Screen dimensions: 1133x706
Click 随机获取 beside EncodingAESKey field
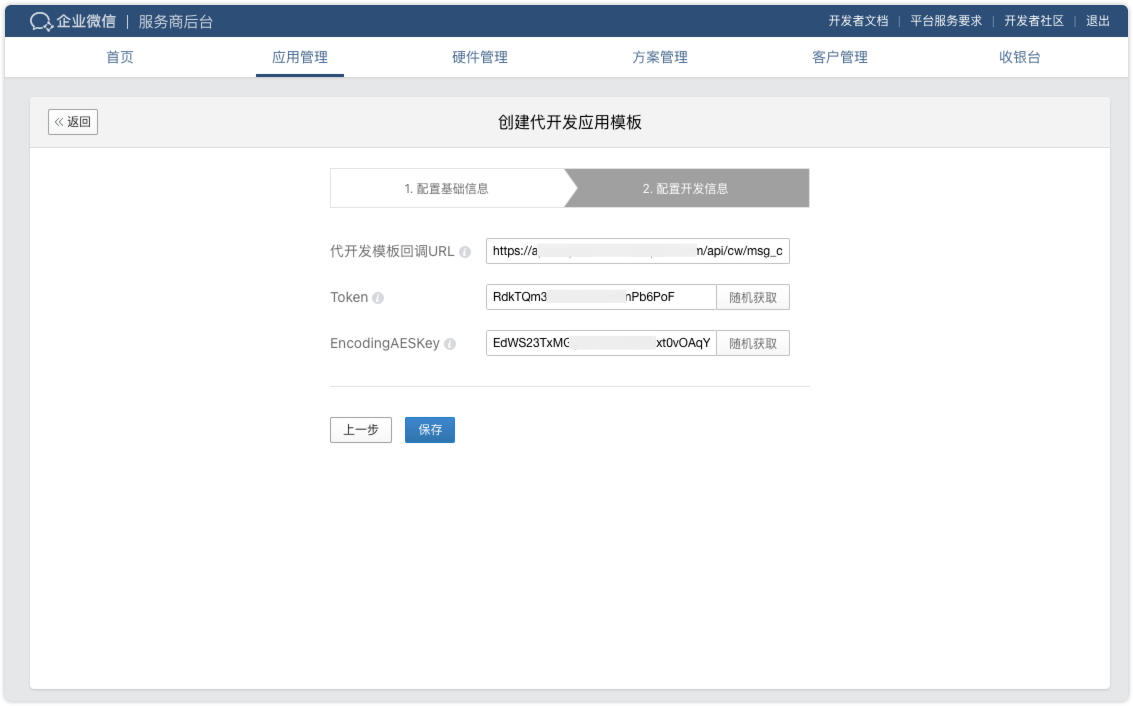pyautogui.click(x=753, y=343)
